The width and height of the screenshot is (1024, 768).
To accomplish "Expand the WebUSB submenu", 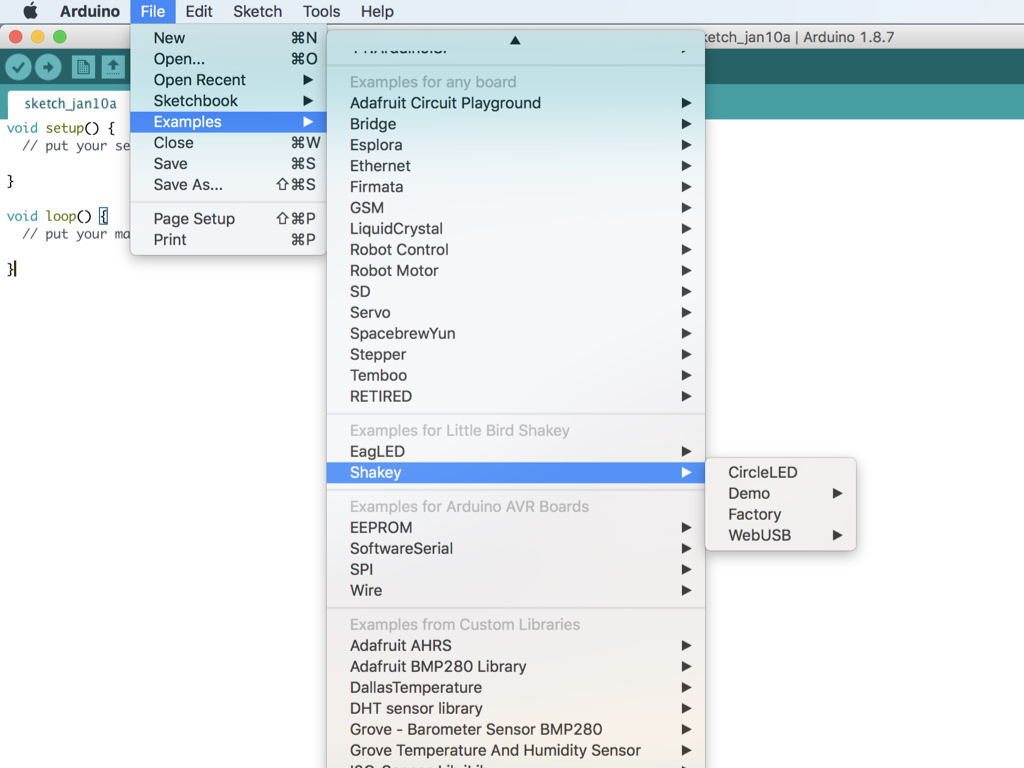I will [x=780, y=535].
